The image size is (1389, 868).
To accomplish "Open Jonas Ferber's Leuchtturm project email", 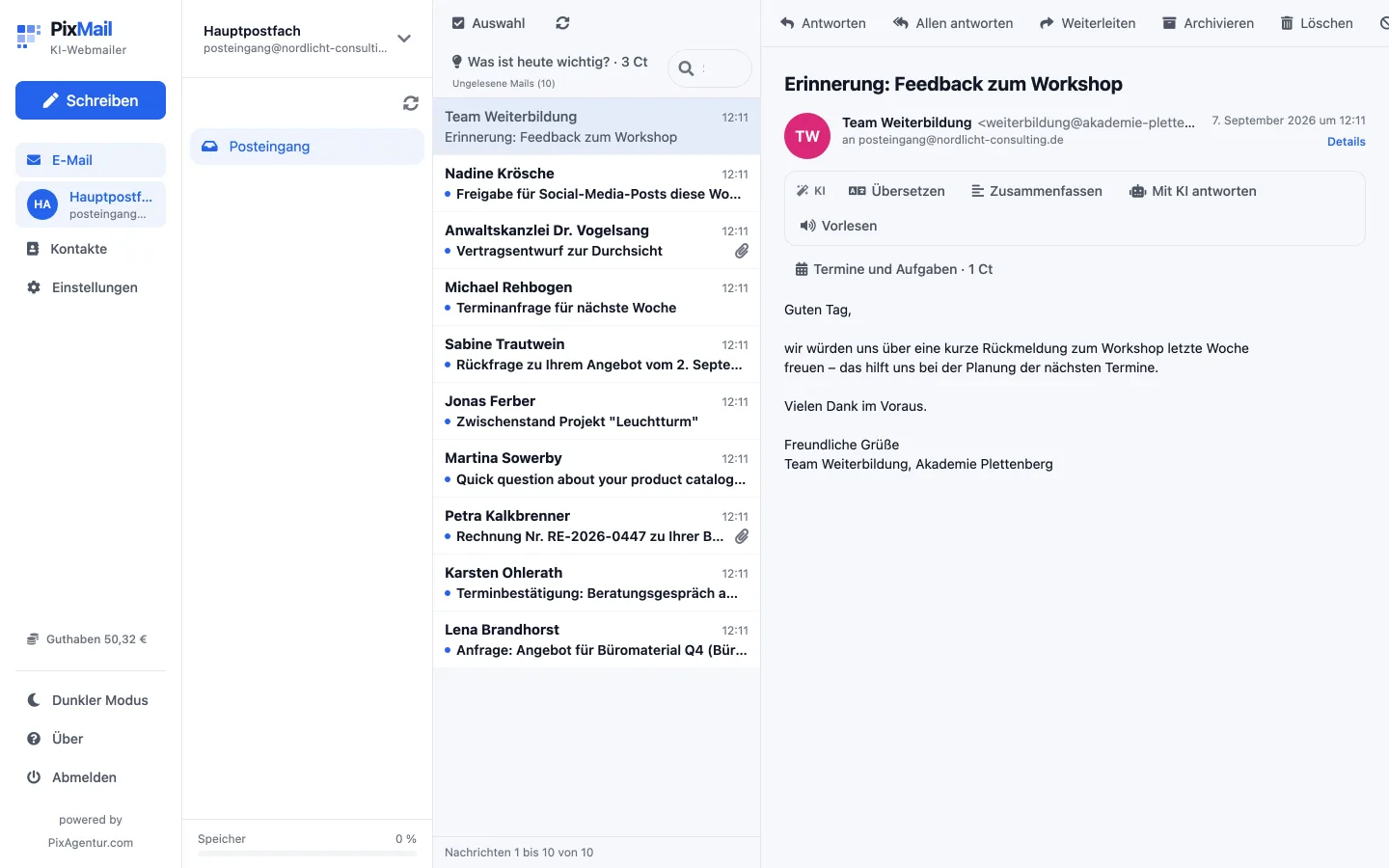I will pyautogui.click(x=596, y=411).
